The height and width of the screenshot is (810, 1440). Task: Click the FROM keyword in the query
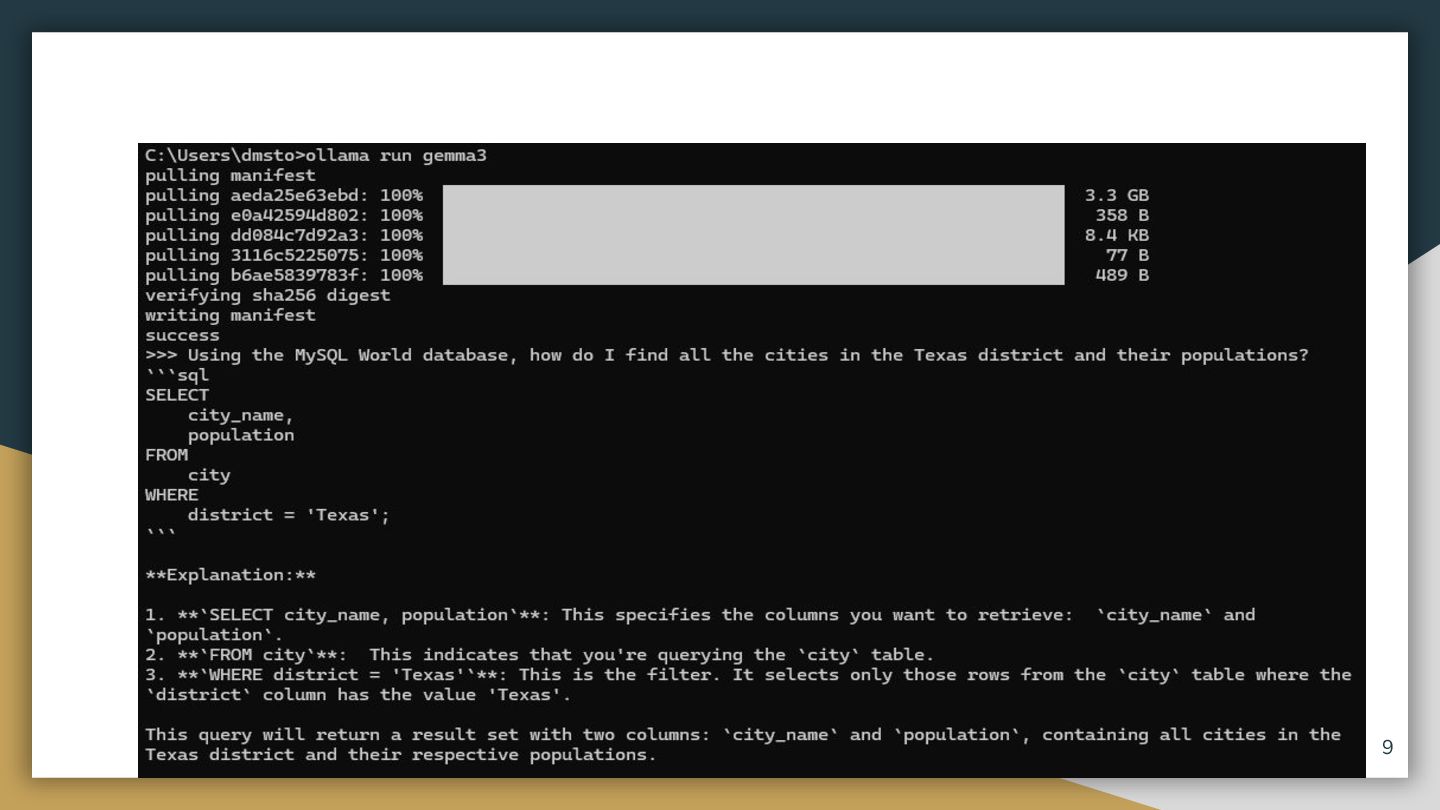(x=166, y=456)
